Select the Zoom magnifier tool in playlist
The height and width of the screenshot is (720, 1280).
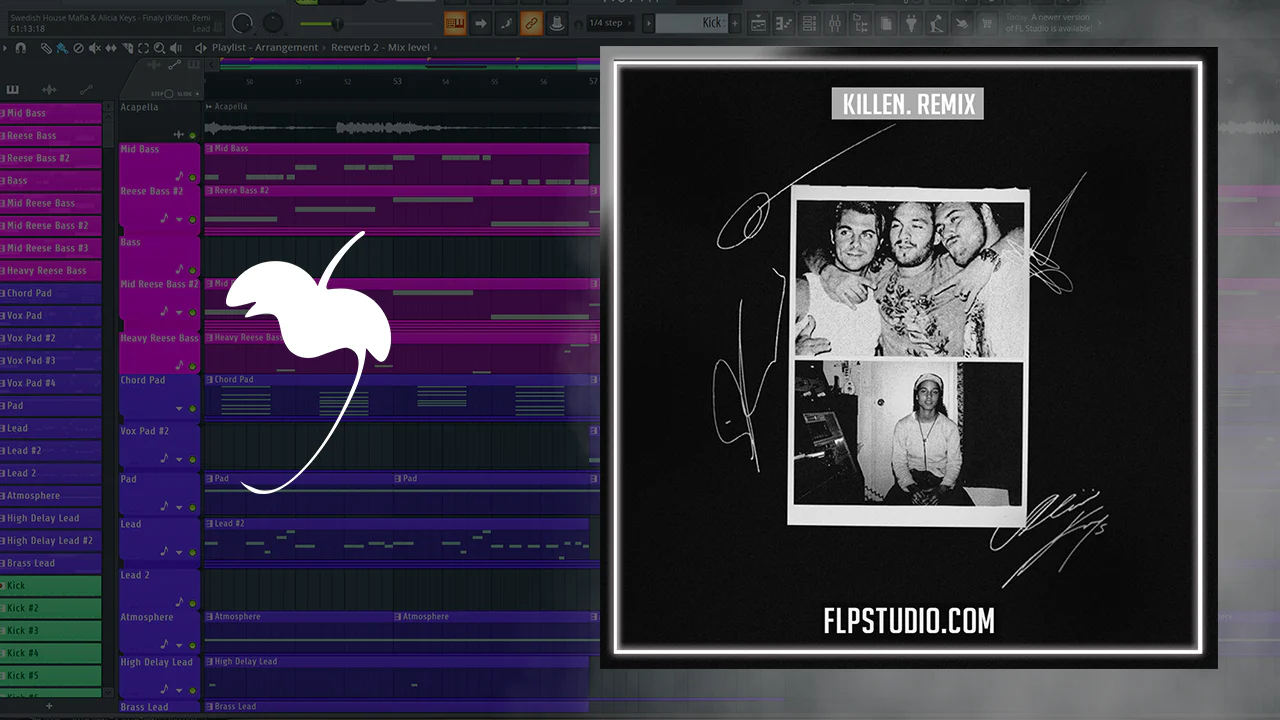click(x=159, y=48)
